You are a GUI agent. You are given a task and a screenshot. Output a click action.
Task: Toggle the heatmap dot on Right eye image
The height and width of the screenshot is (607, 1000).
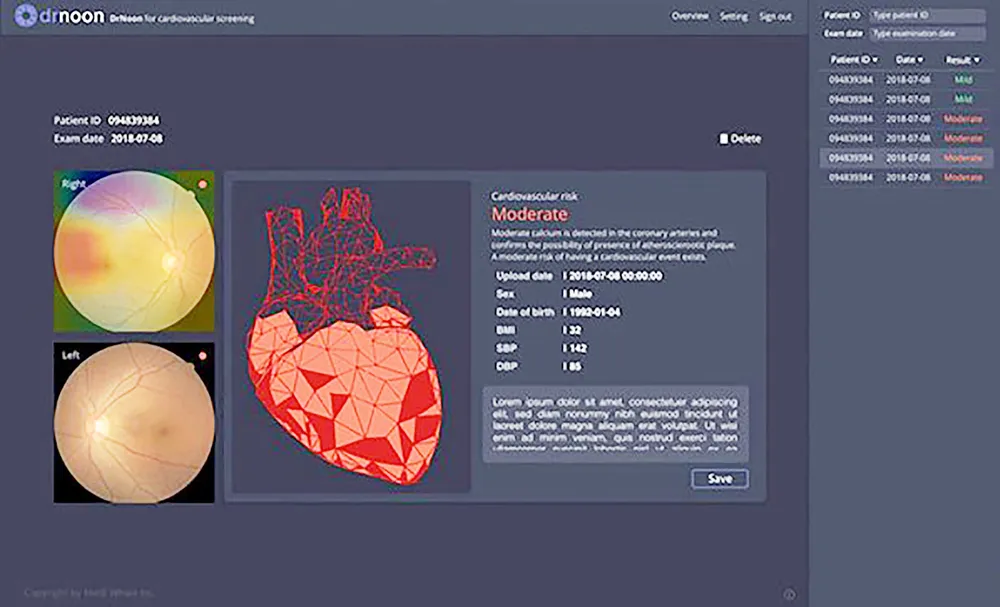point(202,184)
